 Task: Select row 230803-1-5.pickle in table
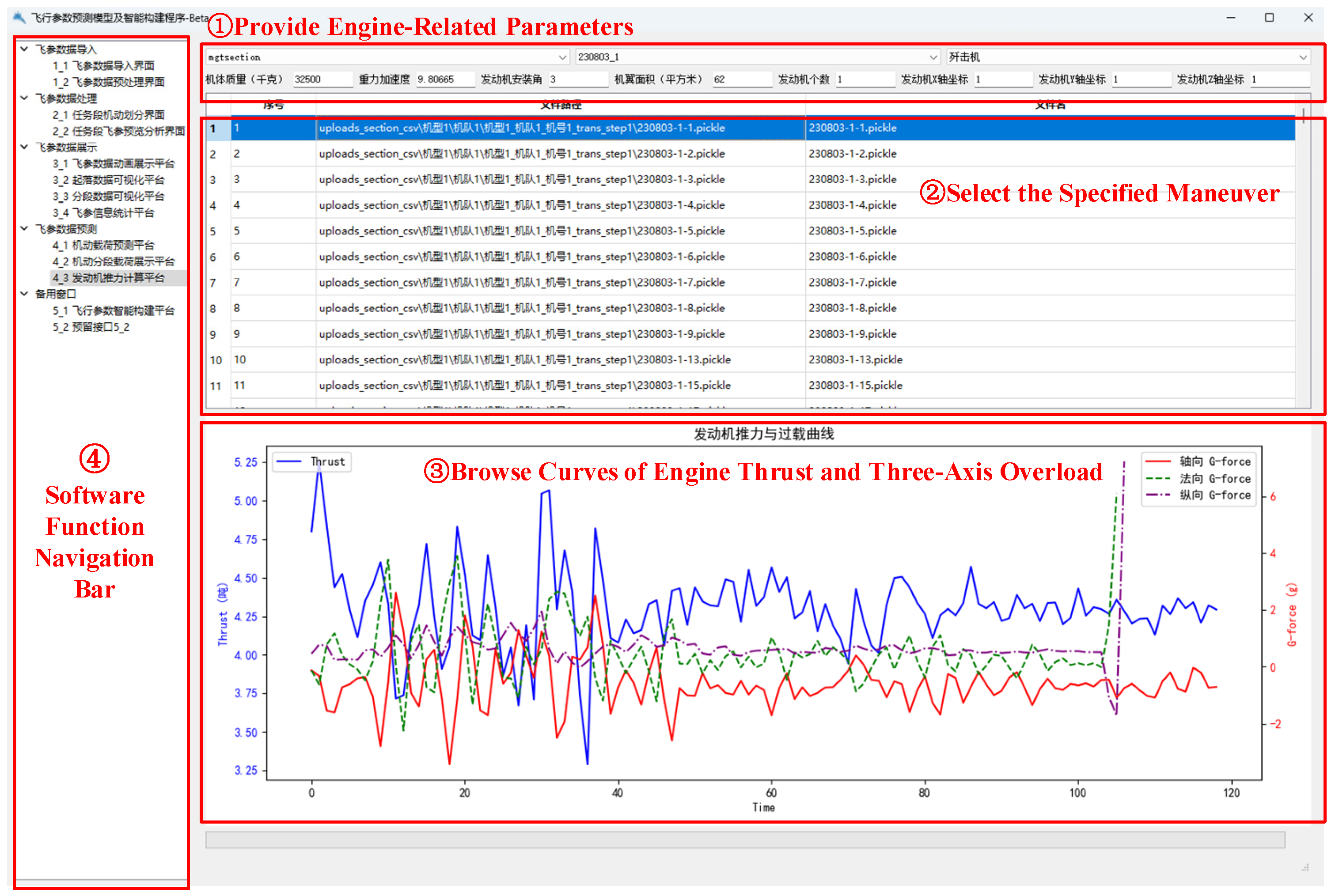pyautogui.click(x=852, y=231)
